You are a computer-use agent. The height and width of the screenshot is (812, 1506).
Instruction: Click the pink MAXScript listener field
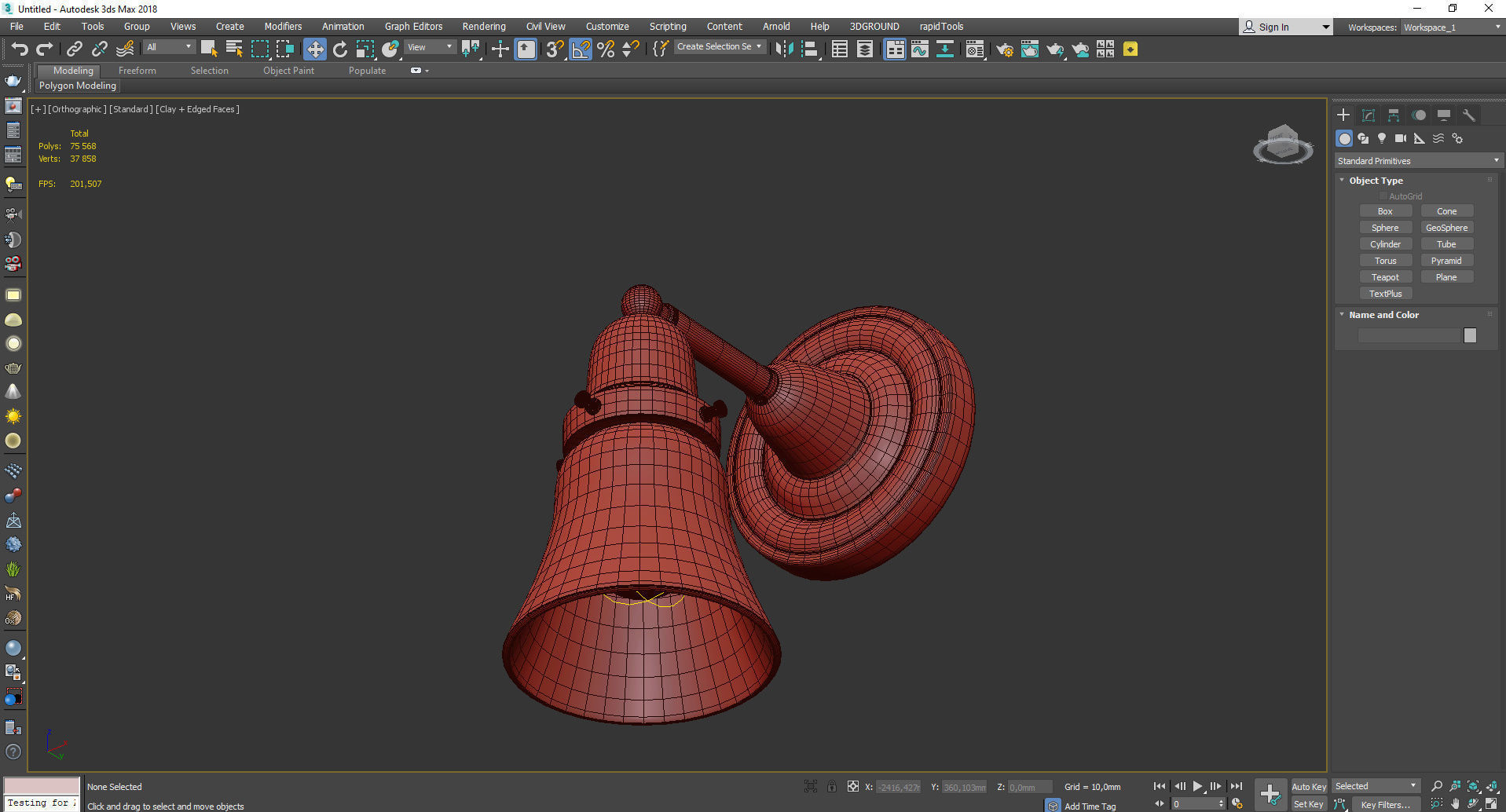click(x=42, y=786)
